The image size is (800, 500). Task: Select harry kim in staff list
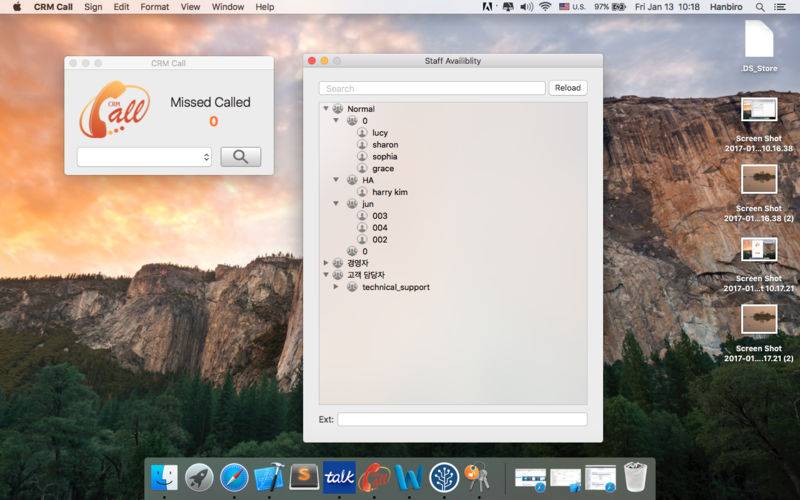389,192
